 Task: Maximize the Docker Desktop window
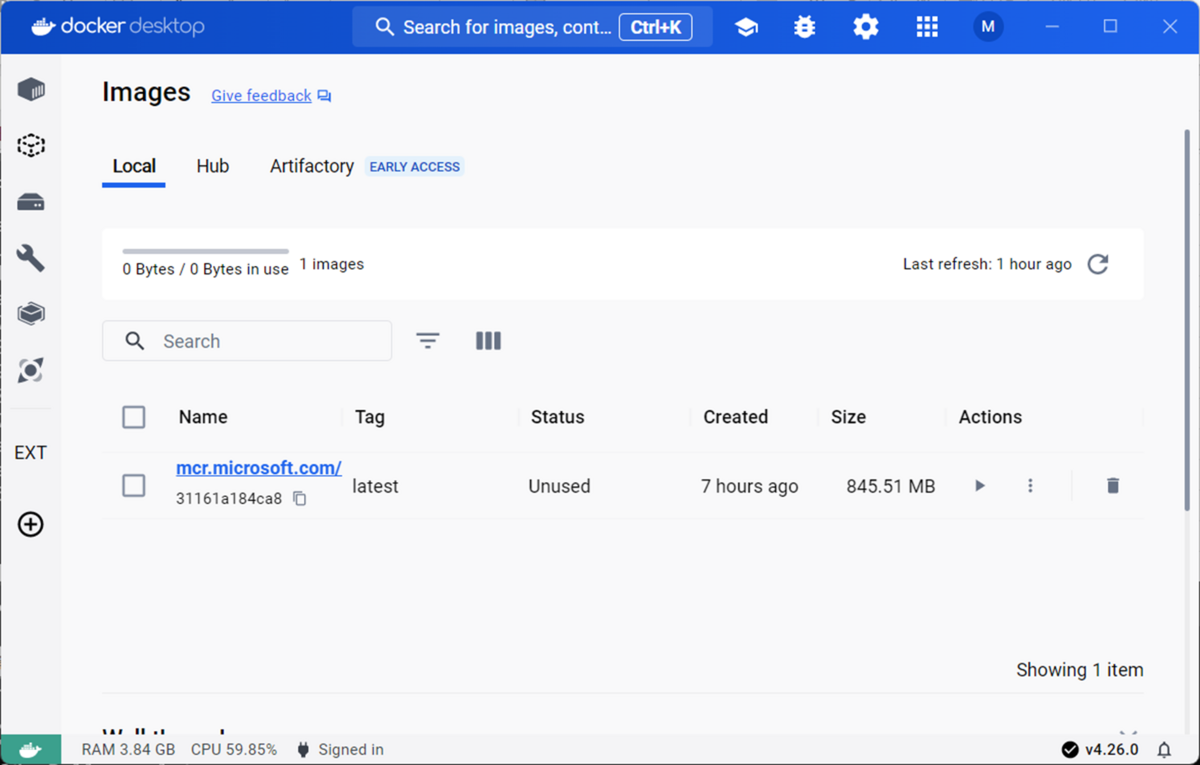point(1110,27)
